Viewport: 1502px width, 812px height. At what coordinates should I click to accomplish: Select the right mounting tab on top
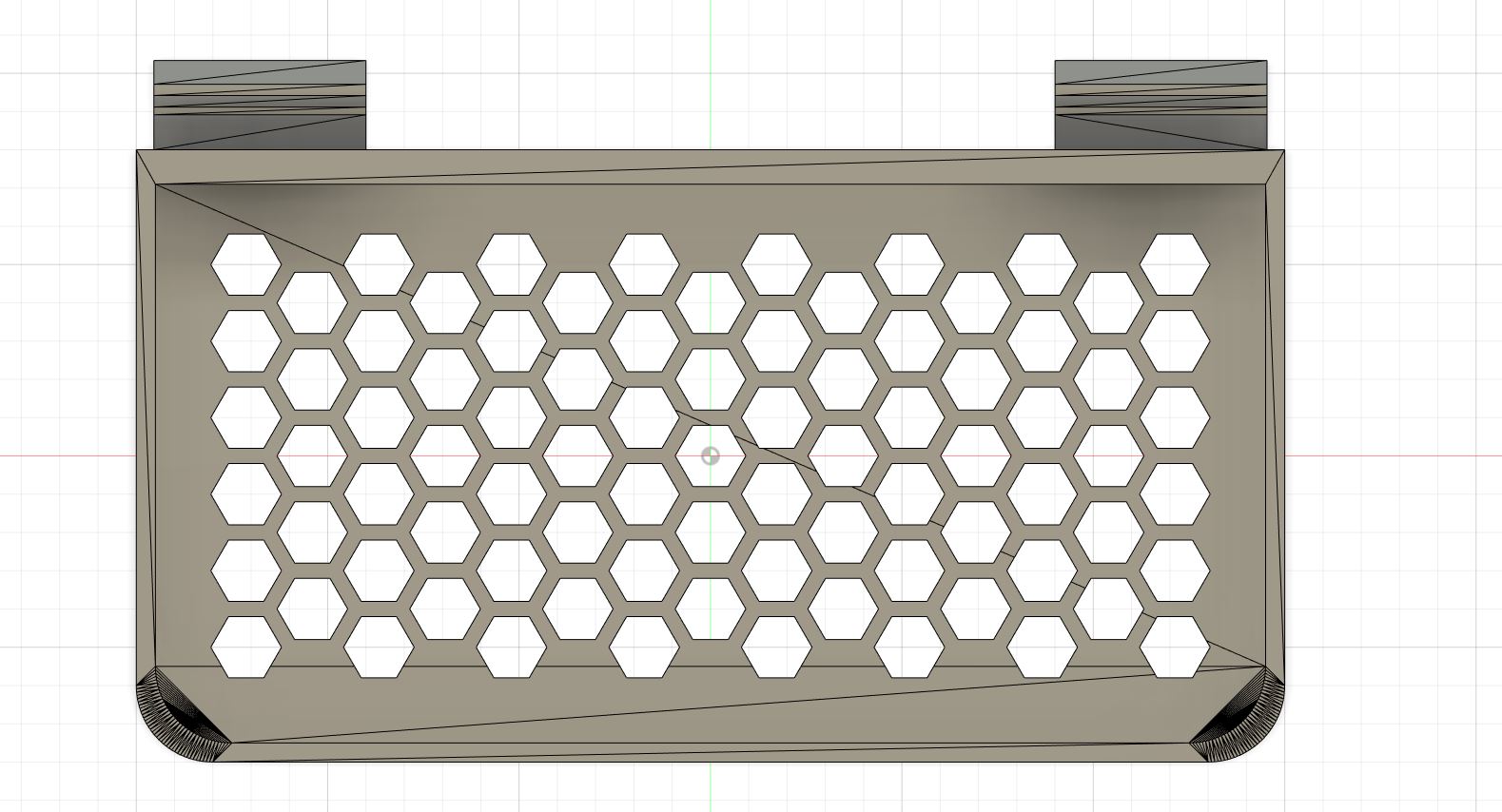(x=1161, y=105)
